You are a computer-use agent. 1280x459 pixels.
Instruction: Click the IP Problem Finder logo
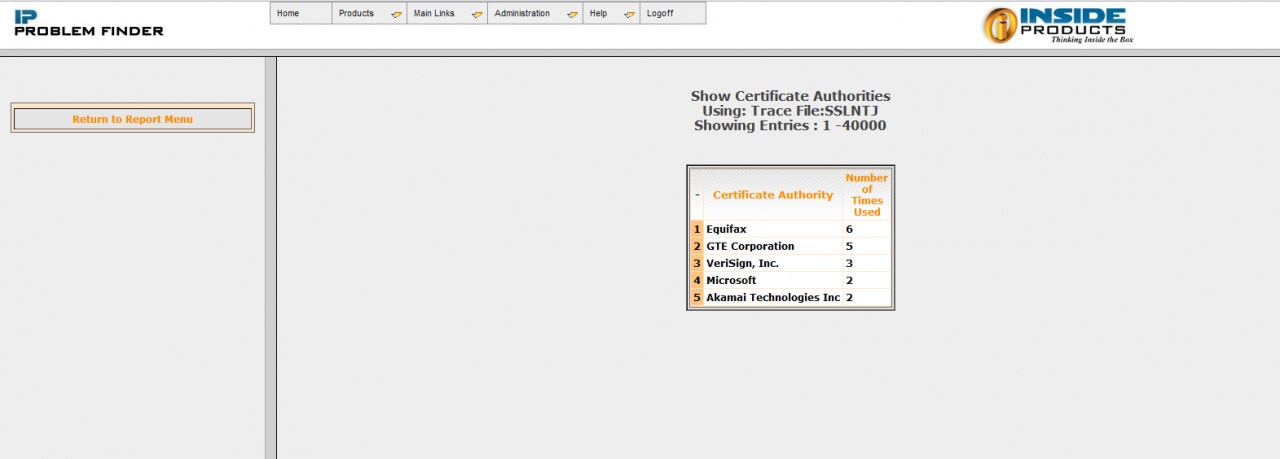[x=88, y=24]
